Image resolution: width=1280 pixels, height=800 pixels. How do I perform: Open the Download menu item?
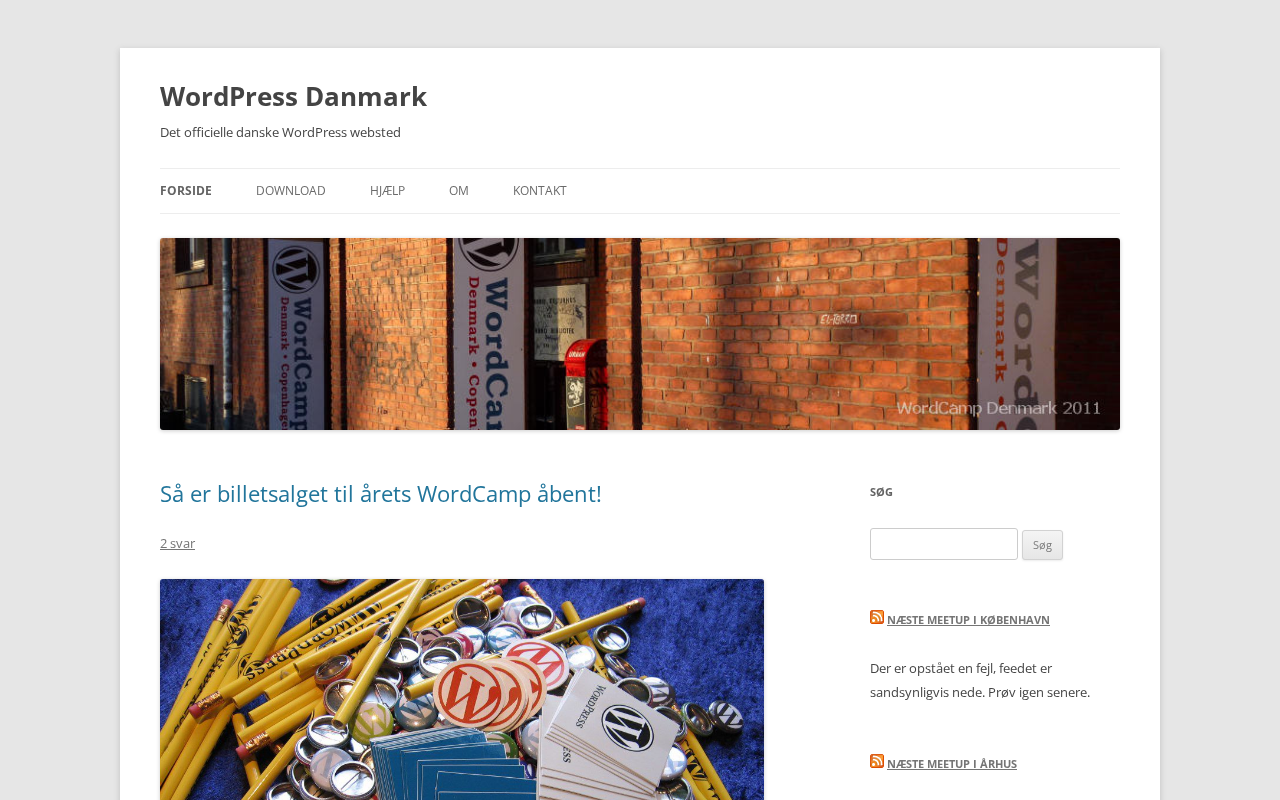(x=291, y=191)
